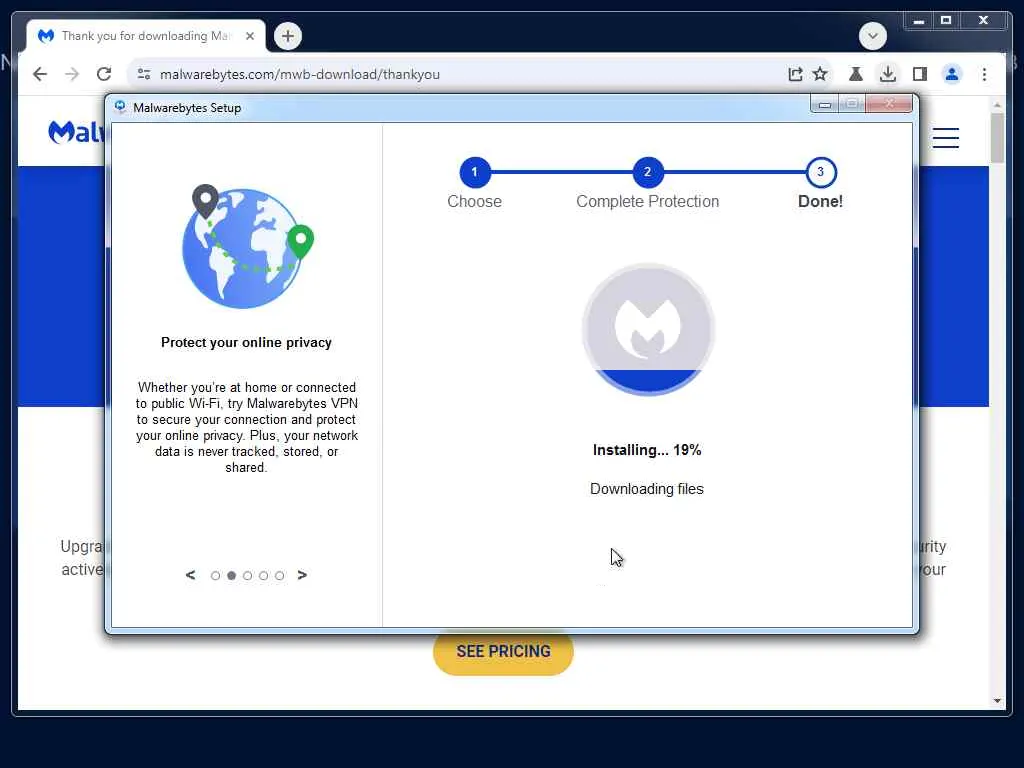Minimize the Chrome browser window
1024x768 pixels.
point(919,21)
